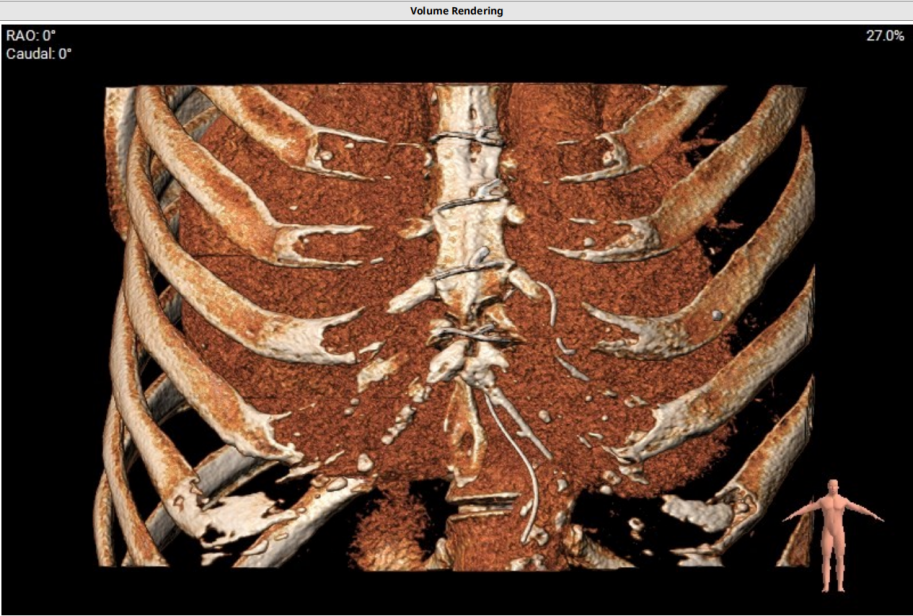Click the 27.0% zoom indicator

(884, 36)
